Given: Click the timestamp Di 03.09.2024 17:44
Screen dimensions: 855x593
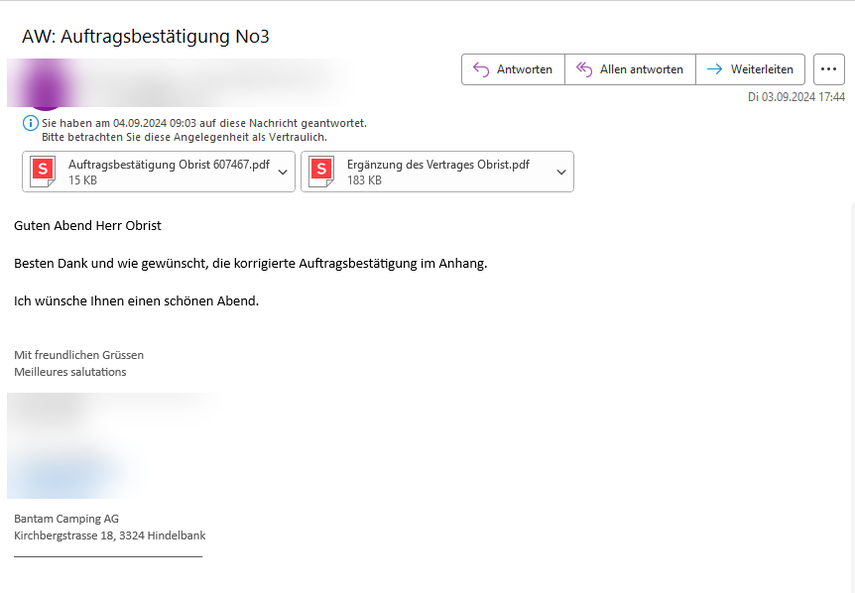Looking at the screenshot, I should [x=796, y=97].
